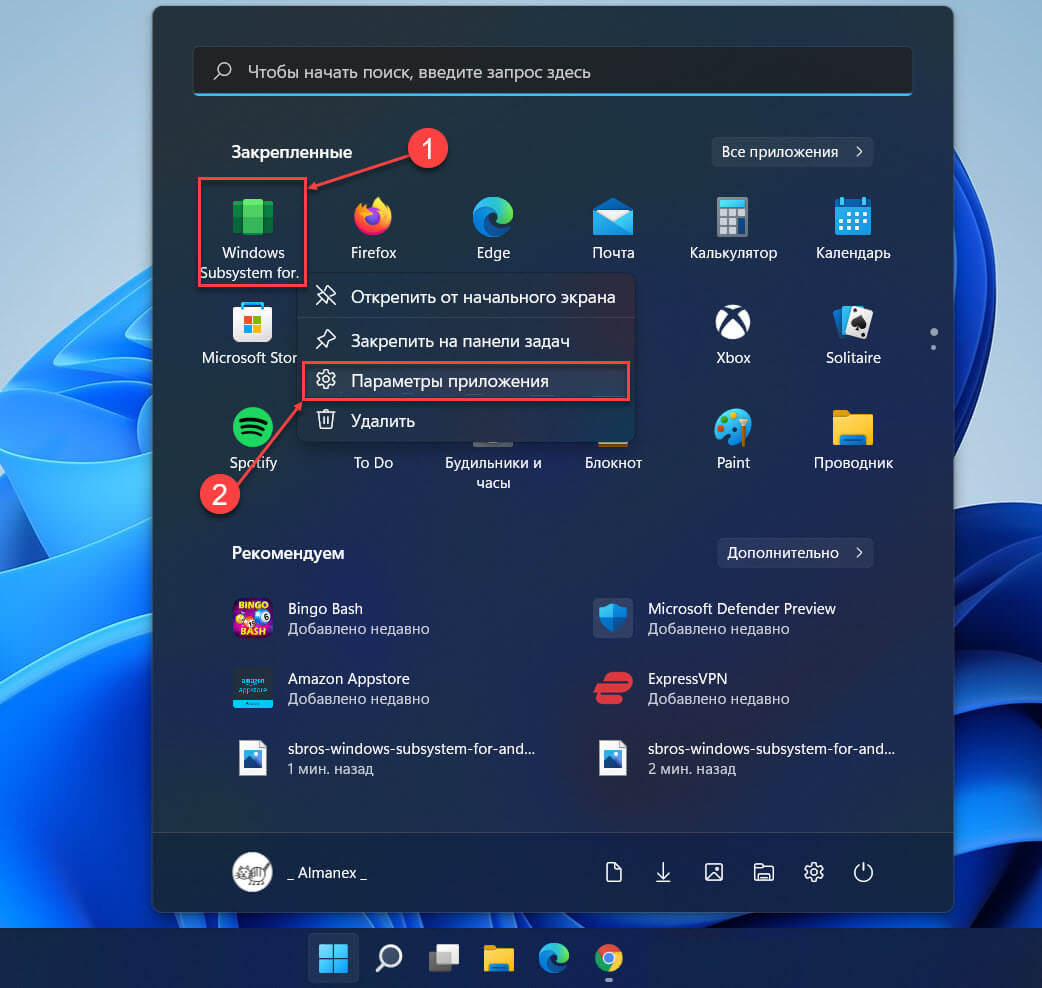The image size is (1042, 988).
Task: Open Settings gear in Start footer
Action: point(813,872)
